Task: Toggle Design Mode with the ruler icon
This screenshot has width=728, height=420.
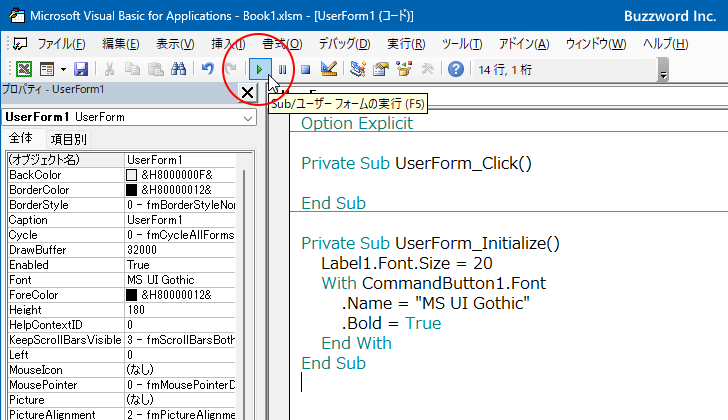Action: pyautogui.click(x=329, y=69)
